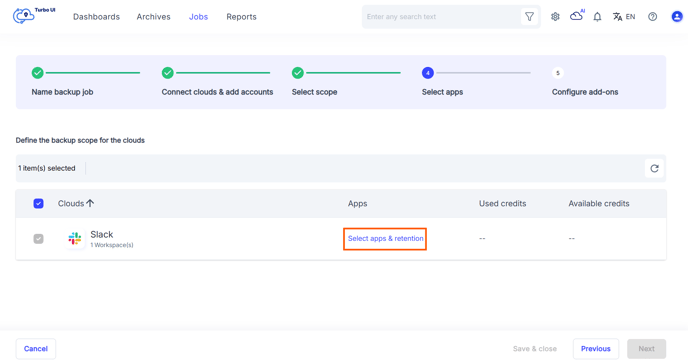
Task: Go to Dashboards menu
Action: (97, 17)
